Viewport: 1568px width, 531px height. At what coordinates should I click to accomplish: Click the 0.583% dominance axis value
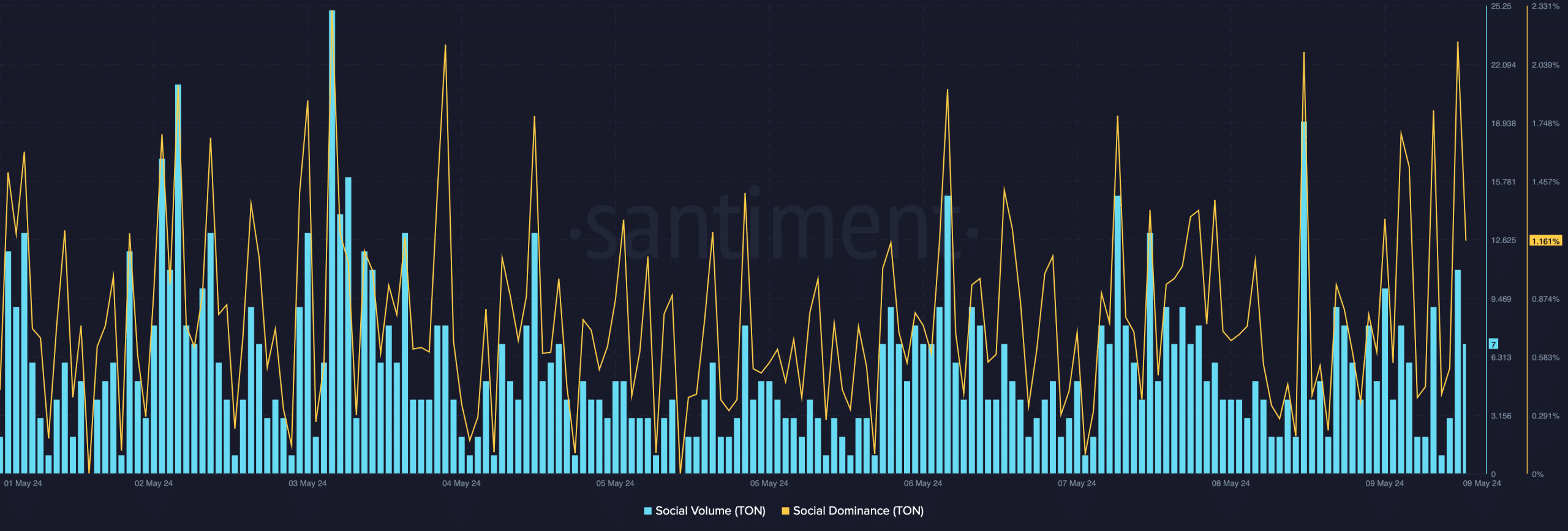(1545, 357)
